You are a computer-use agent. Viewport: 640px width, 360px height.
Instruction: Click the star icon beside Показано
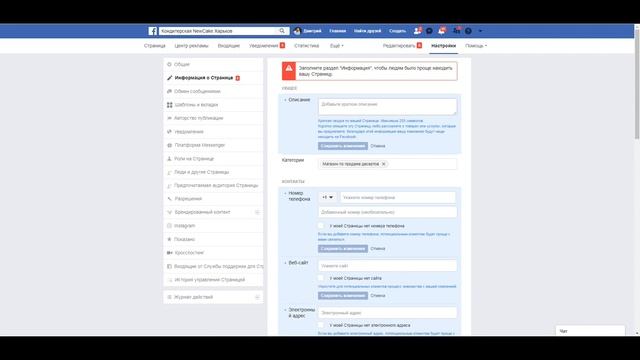pyautogui.click(x=169, y=239)
